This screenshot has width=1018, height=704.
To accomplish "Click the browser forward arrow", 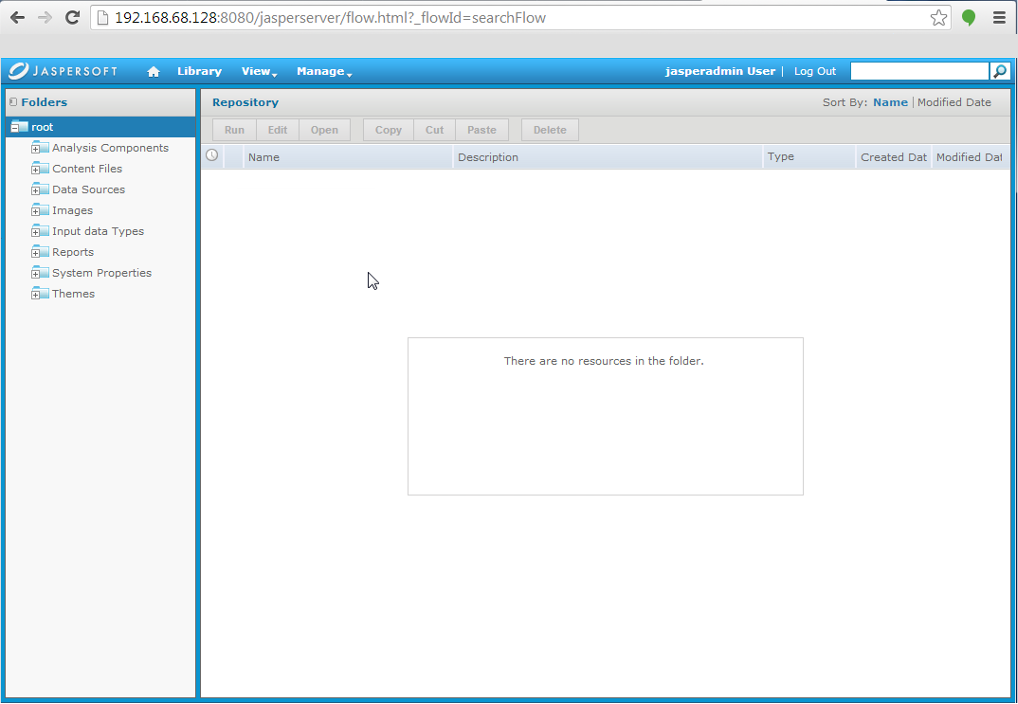I will (x=45, y=18).
